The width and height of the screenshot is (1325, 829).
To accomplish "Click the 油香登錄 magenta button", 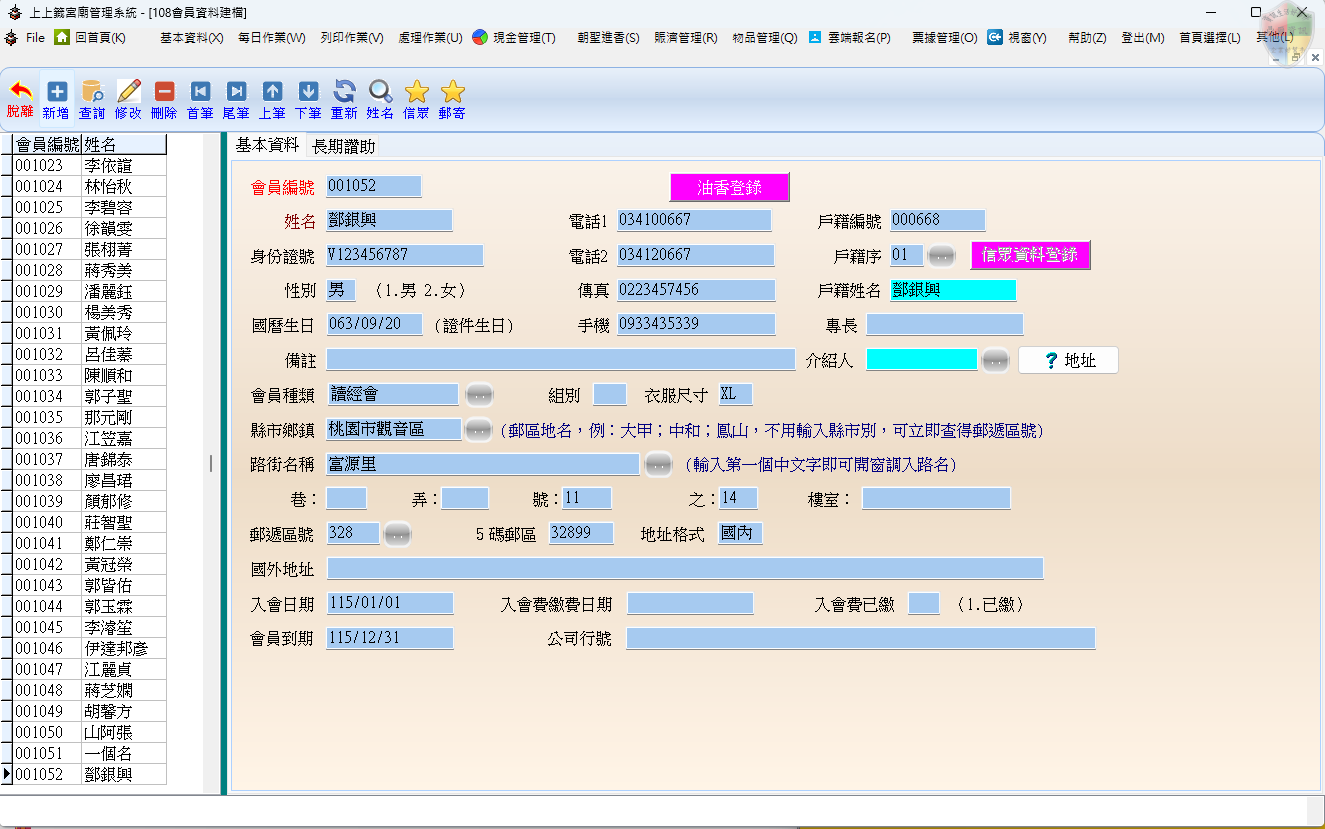I will pos(729,187).
